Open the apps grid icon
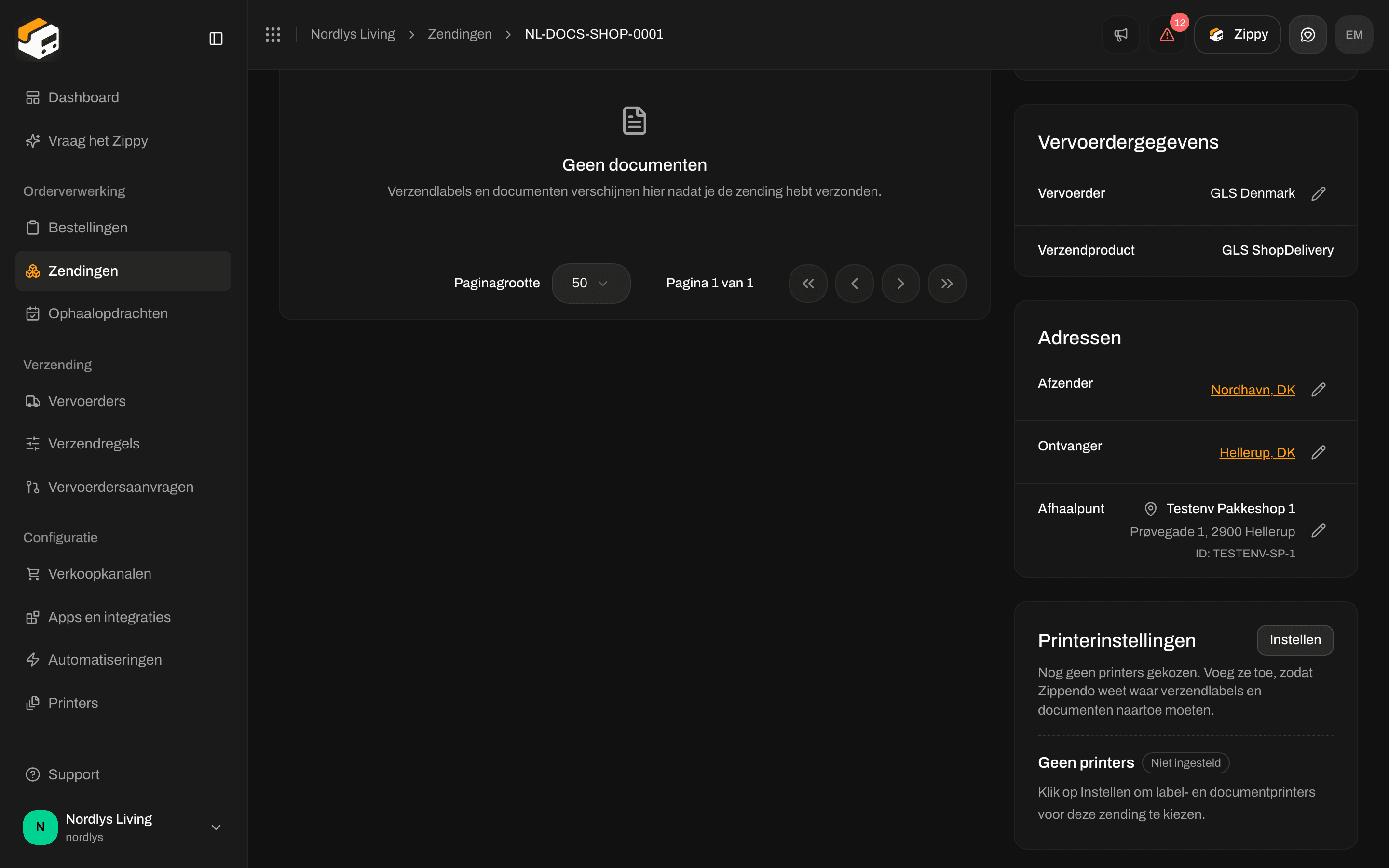1389x868 pixels. (272, 34)
